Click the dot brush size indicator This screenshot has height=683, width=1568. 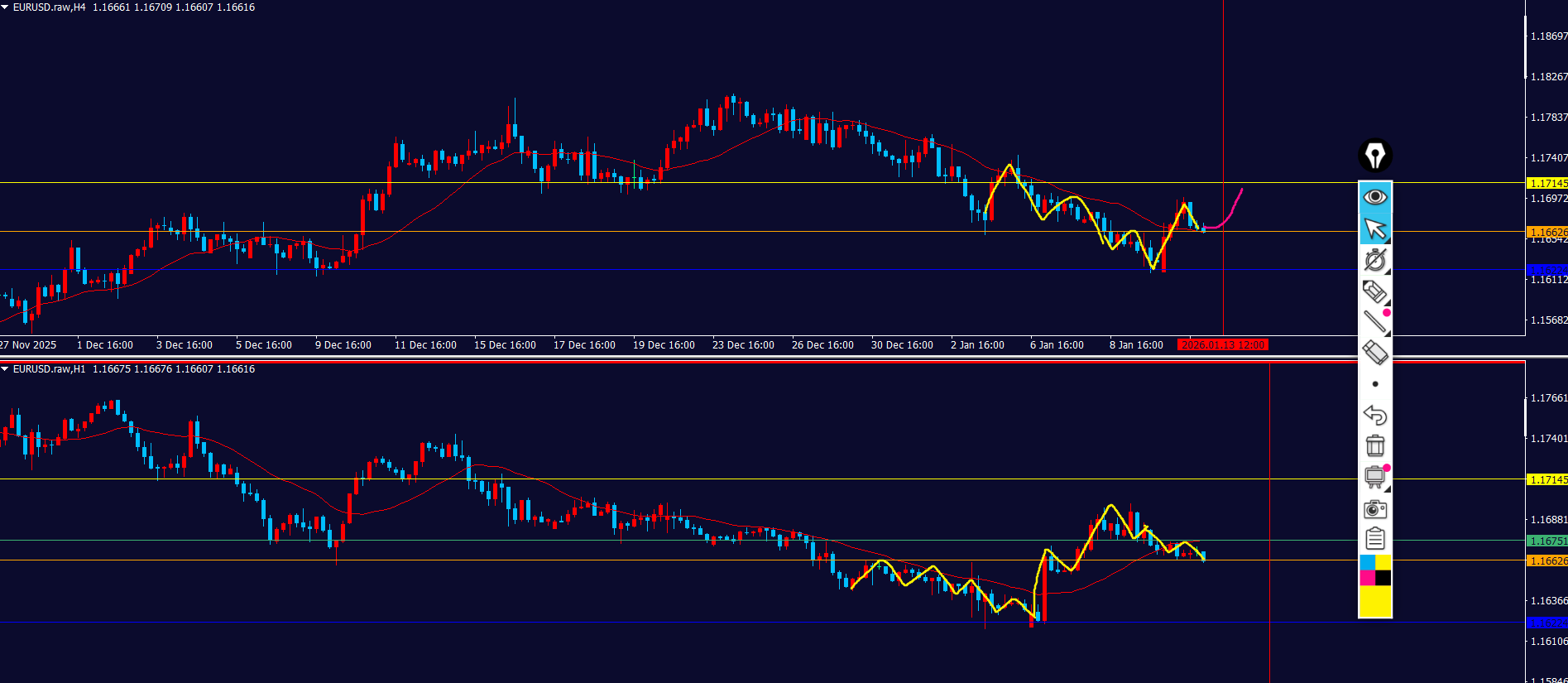pos(1375,384)
